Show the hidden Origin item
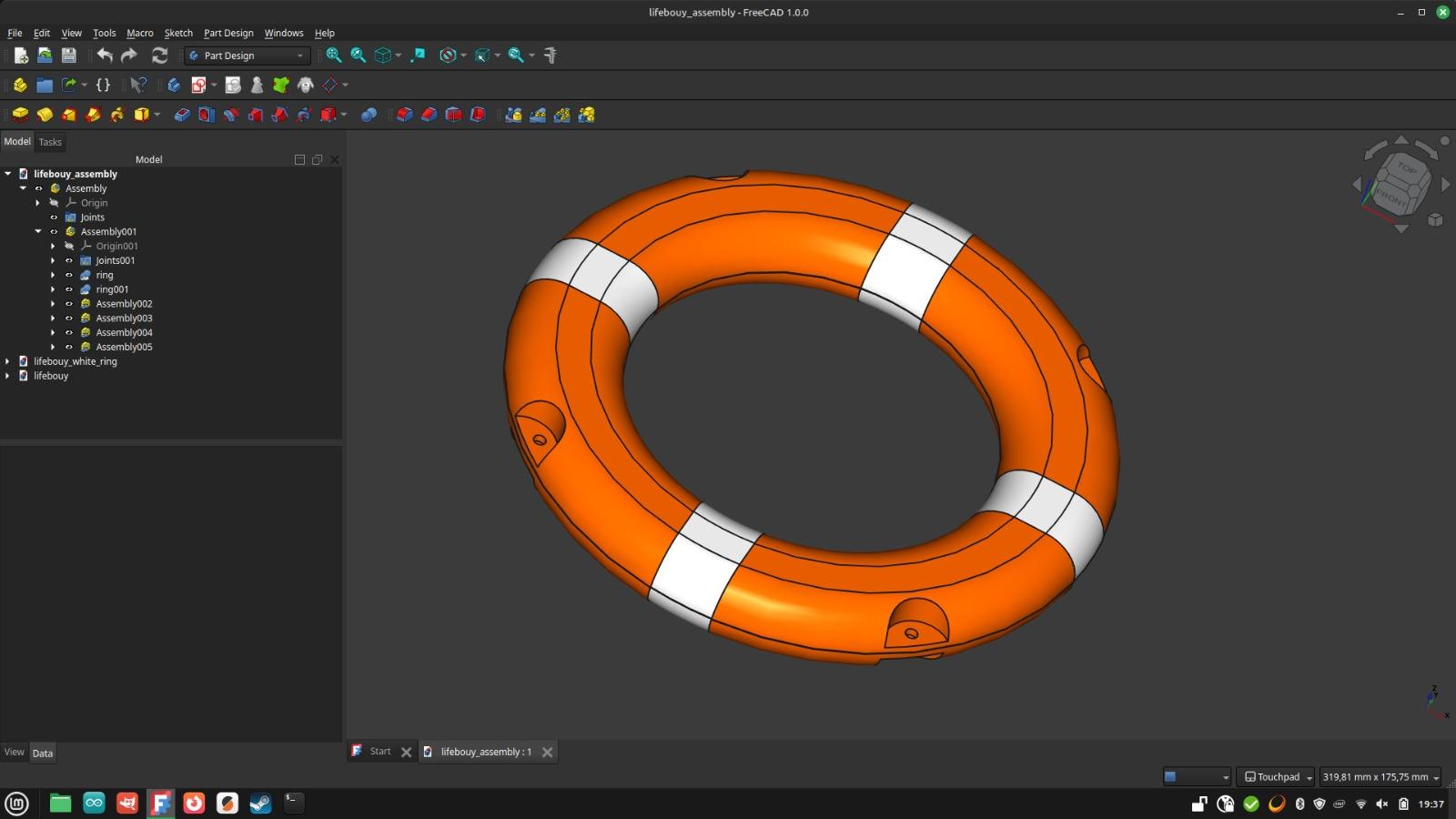The image size is (1456, 819). 54,203
